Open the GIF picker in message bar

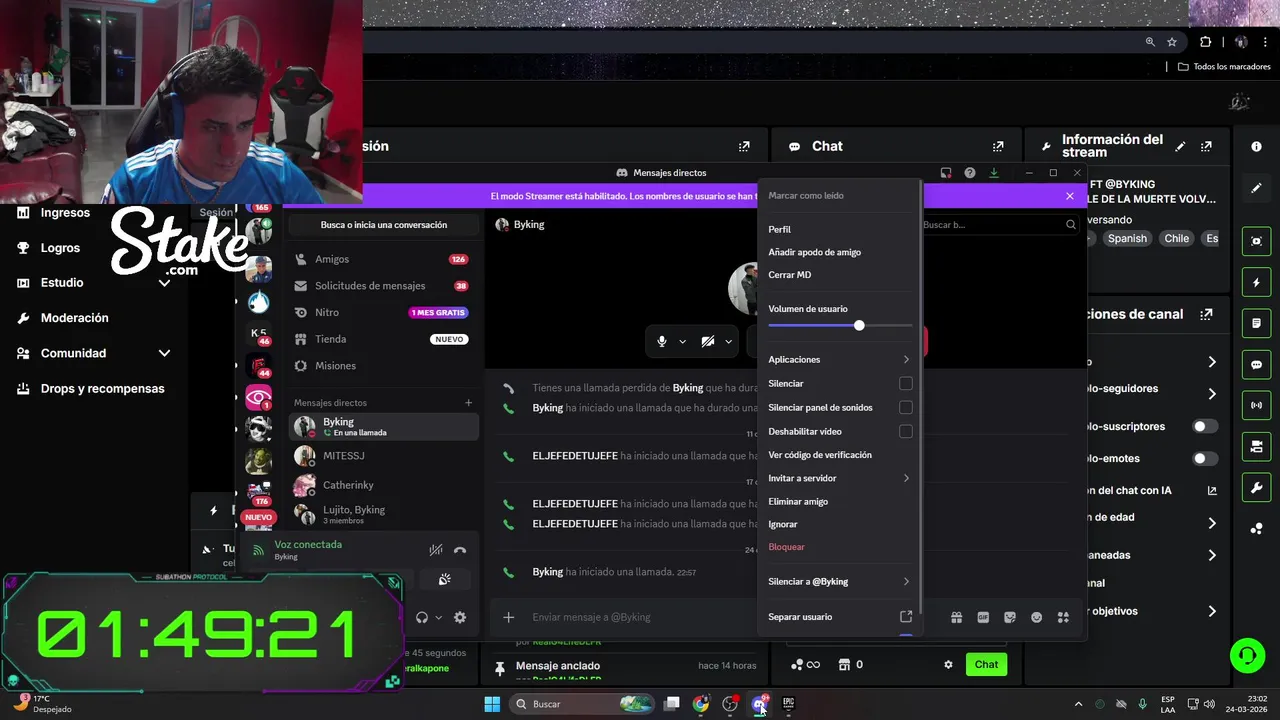(x=983, y=617)
